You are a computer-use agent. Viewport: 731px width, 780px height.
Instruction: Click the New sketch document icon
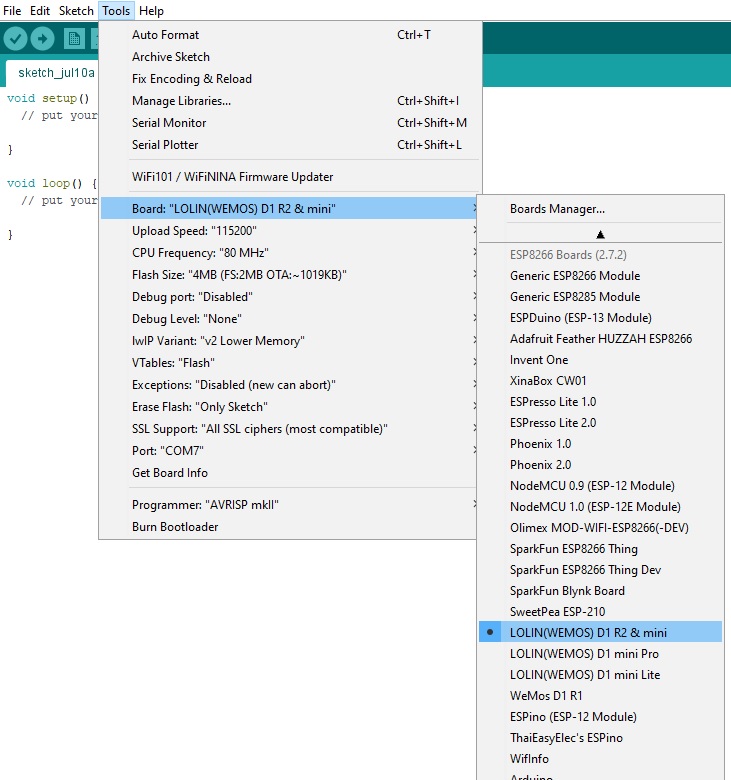[x=74, y=39]
